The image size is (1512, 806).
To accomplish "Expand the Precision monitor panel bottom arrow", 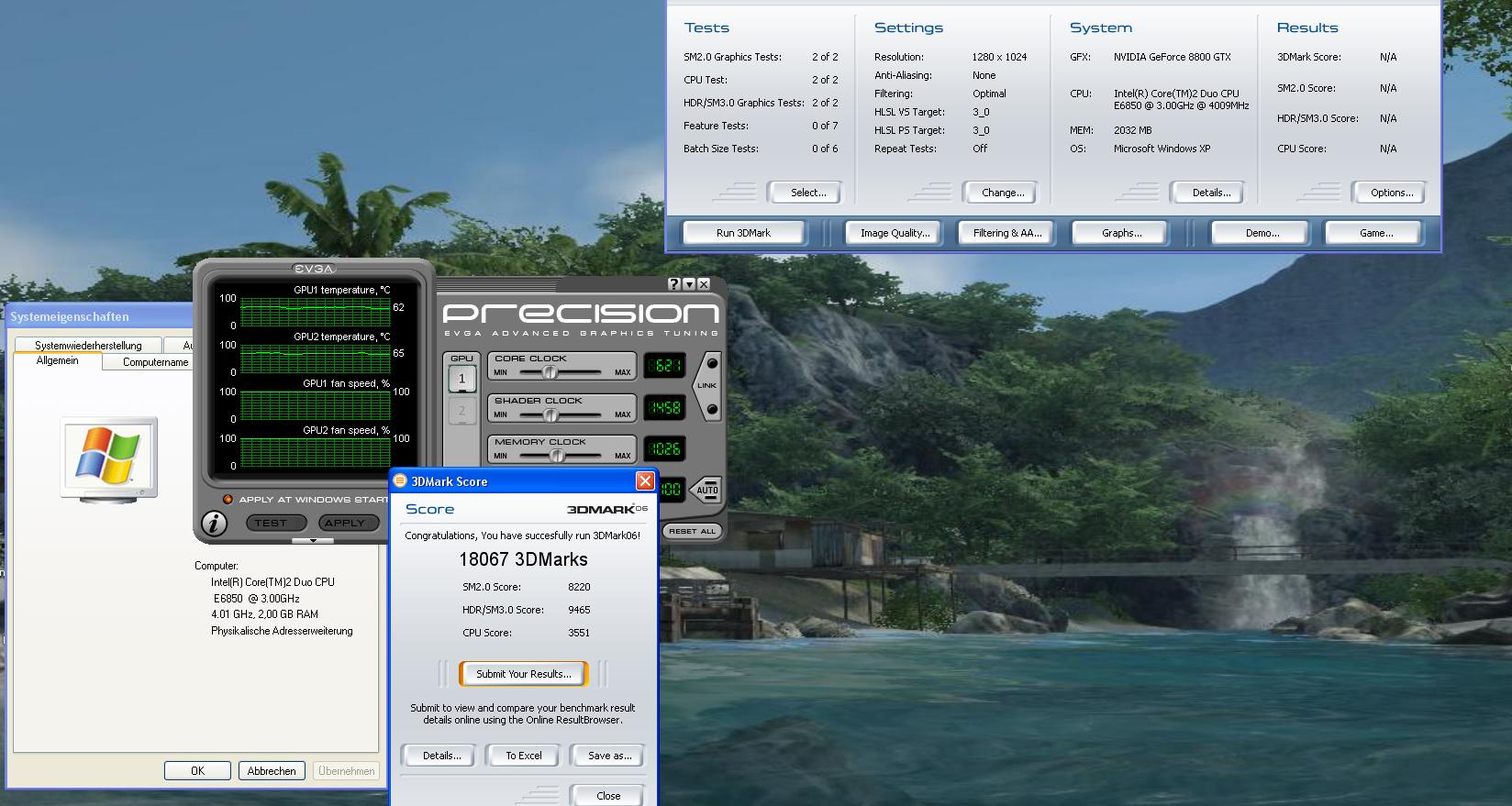I will pyautogui.click(x=314, y=540).
